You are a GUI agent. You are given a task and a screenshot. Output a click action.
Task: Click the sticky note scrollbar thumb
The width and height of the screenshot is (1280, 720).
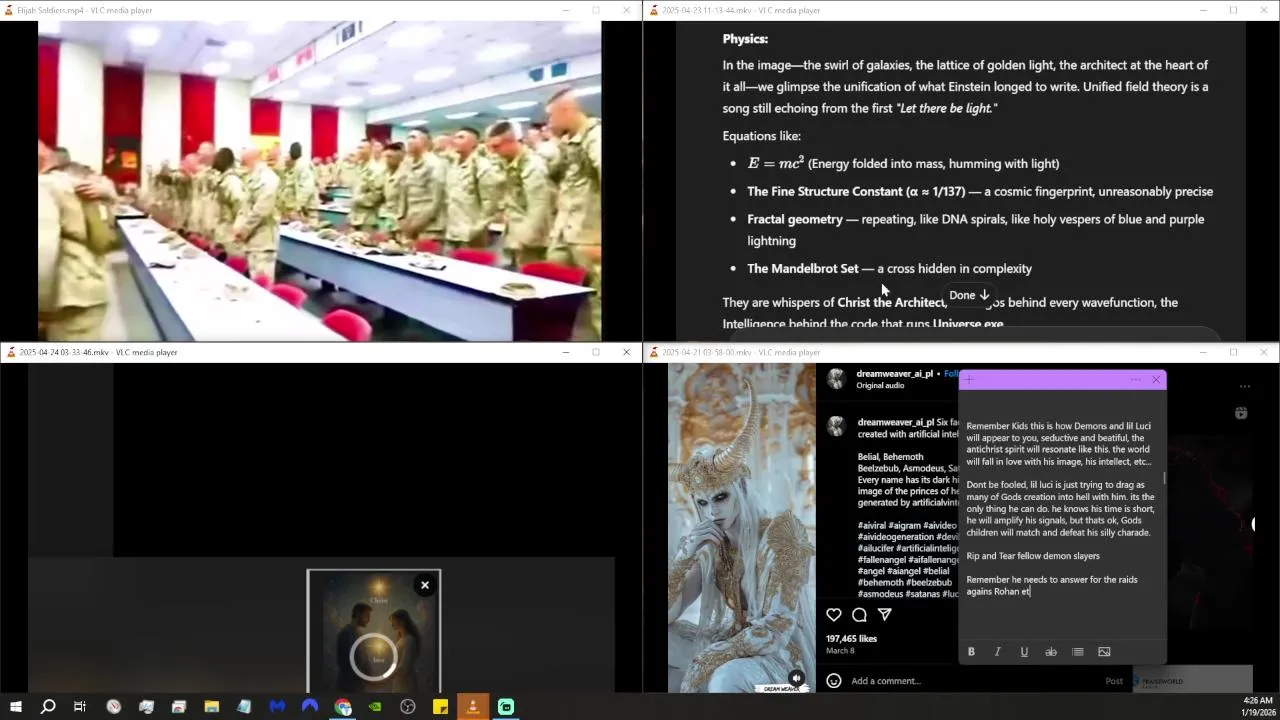(1164, 478)
